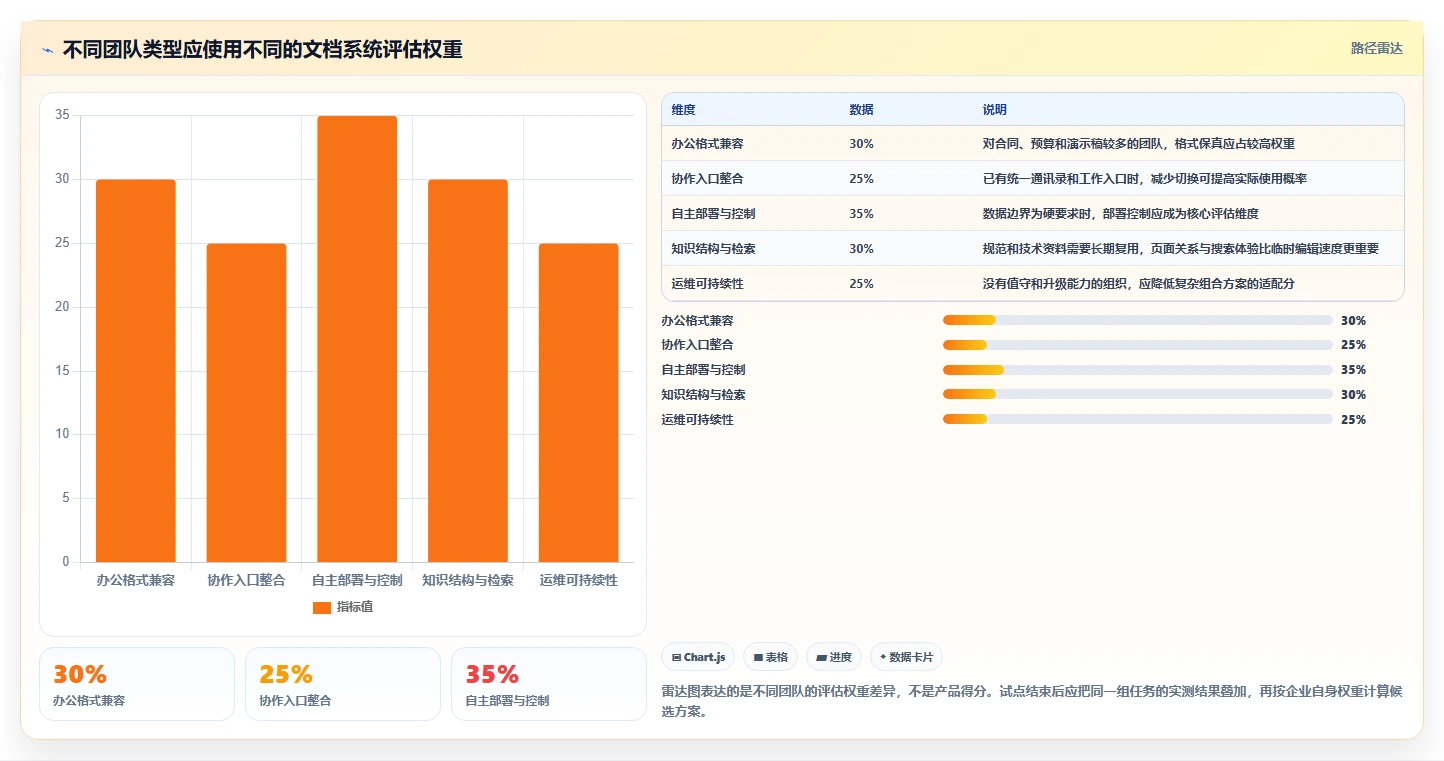Open the 25% 协作入口整合 data card
1444x761 pixels.
tap(343, 684)
